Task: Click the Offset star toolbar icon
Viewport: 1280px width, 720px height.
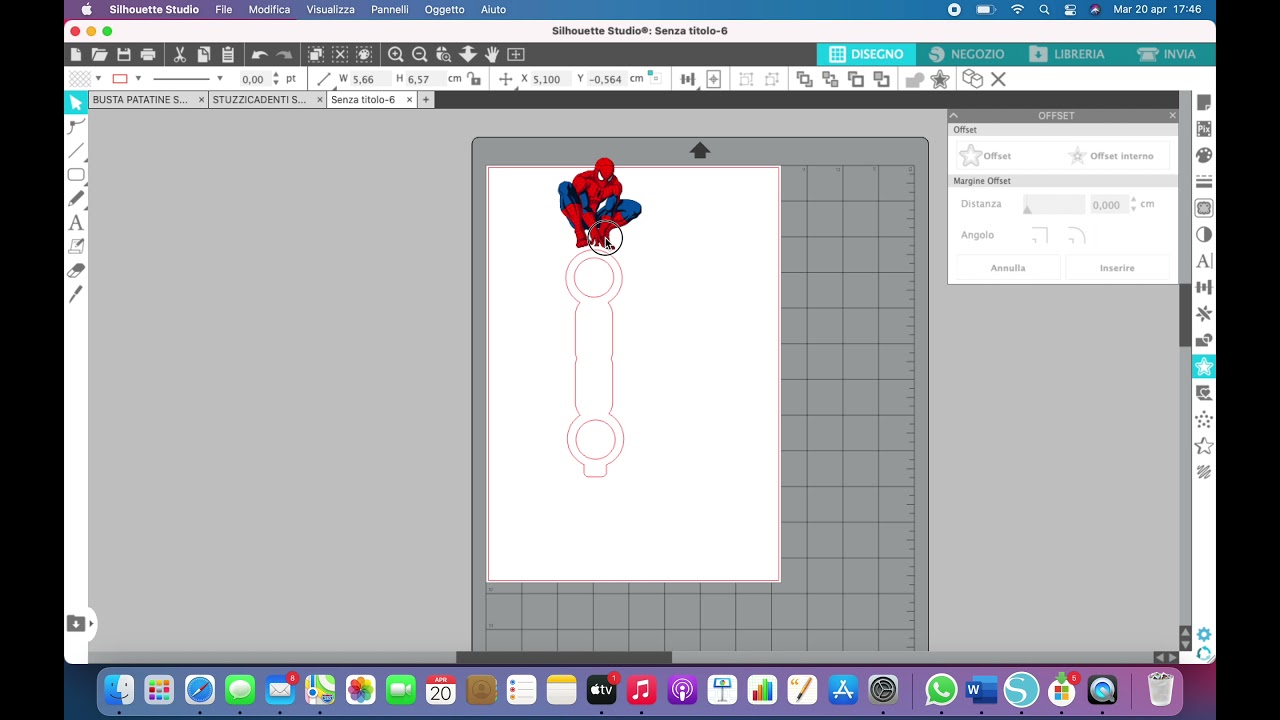Action: pos(940,79)
